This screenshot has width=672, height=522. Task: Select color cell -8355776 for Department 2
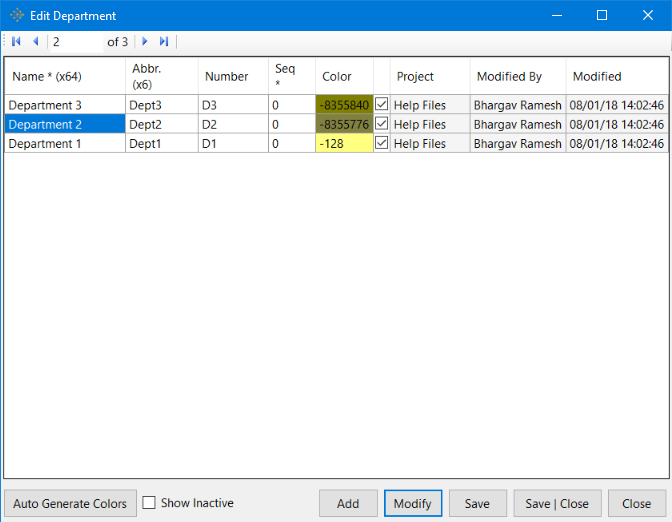[344, 124]
